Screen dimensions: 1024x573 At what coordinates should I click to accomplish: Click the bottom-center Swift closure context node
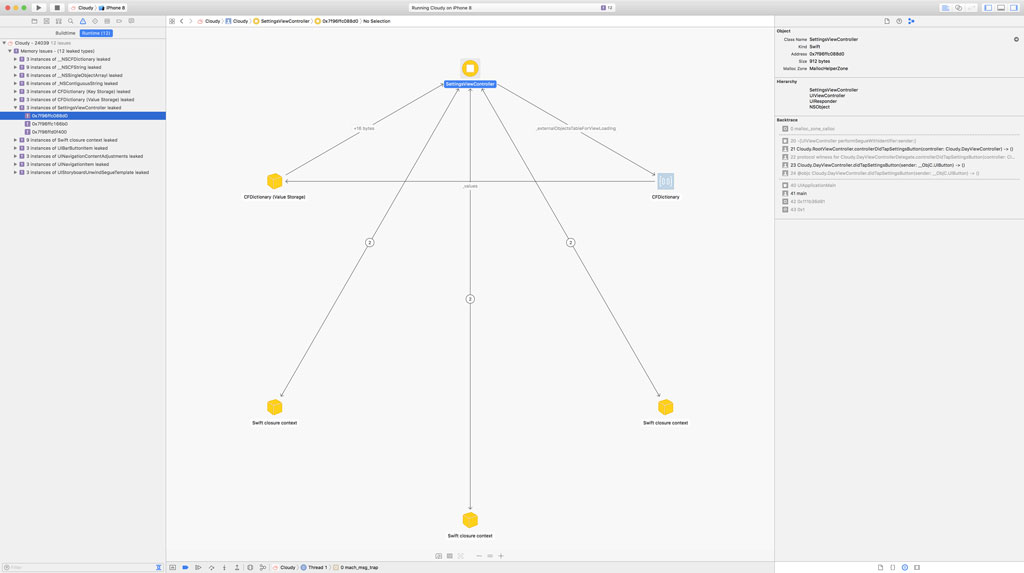tap(470, 520)
